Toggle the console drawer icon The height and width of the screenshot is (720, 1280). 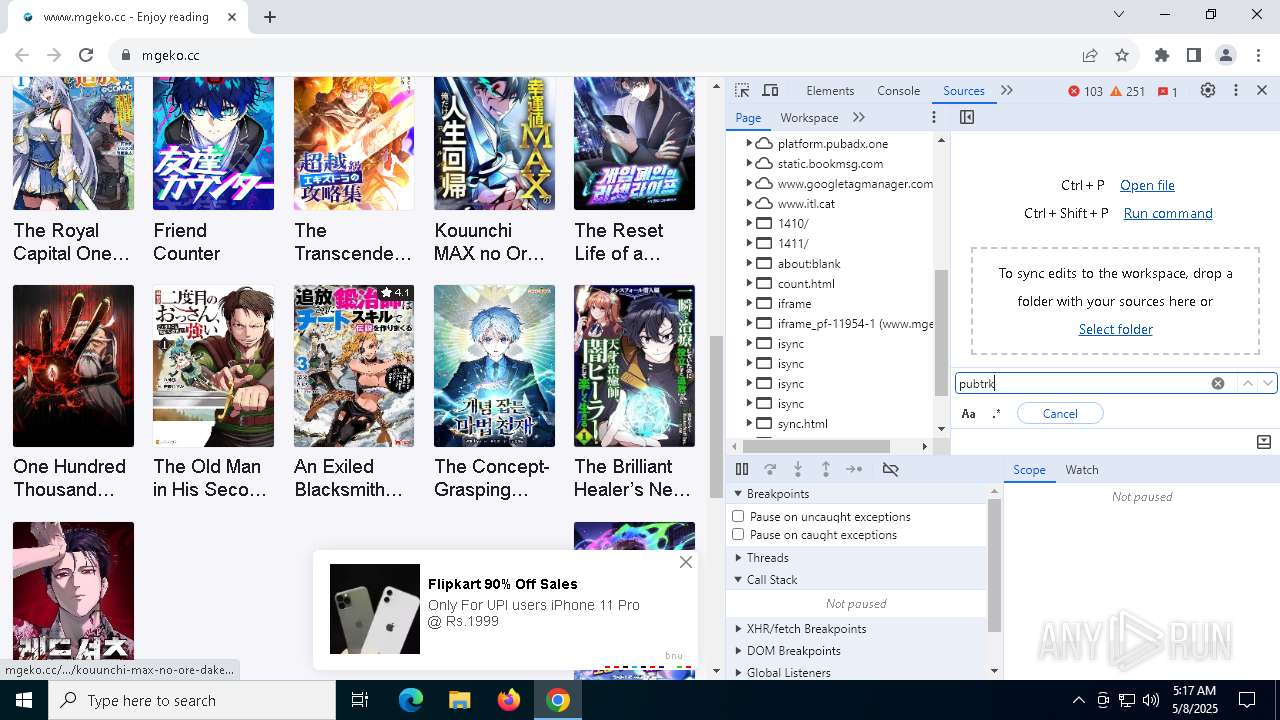point(1264,441)
